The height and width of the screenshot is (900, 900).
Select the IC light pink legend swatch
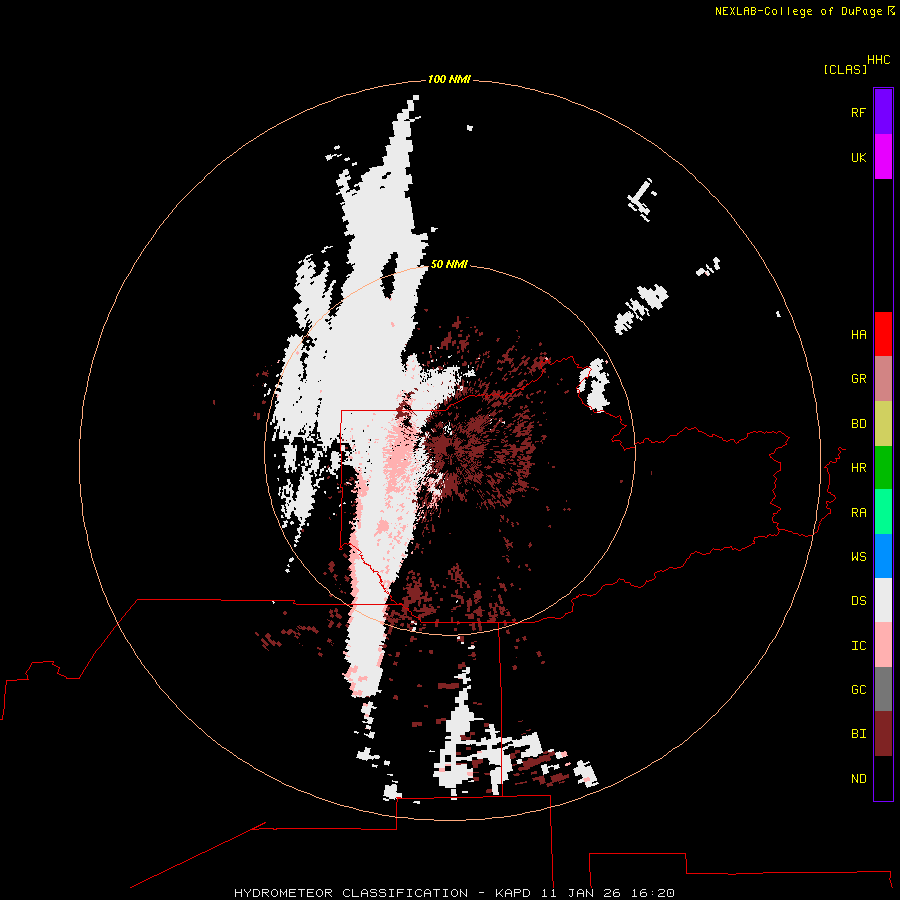pos(883,645)
